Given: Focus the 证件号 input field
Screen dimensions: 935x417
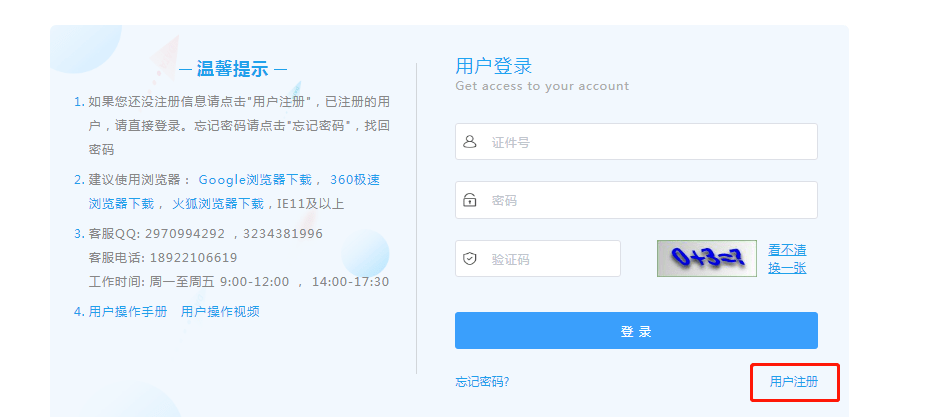Looking at the screenshot, I should (x=636, y=141).
